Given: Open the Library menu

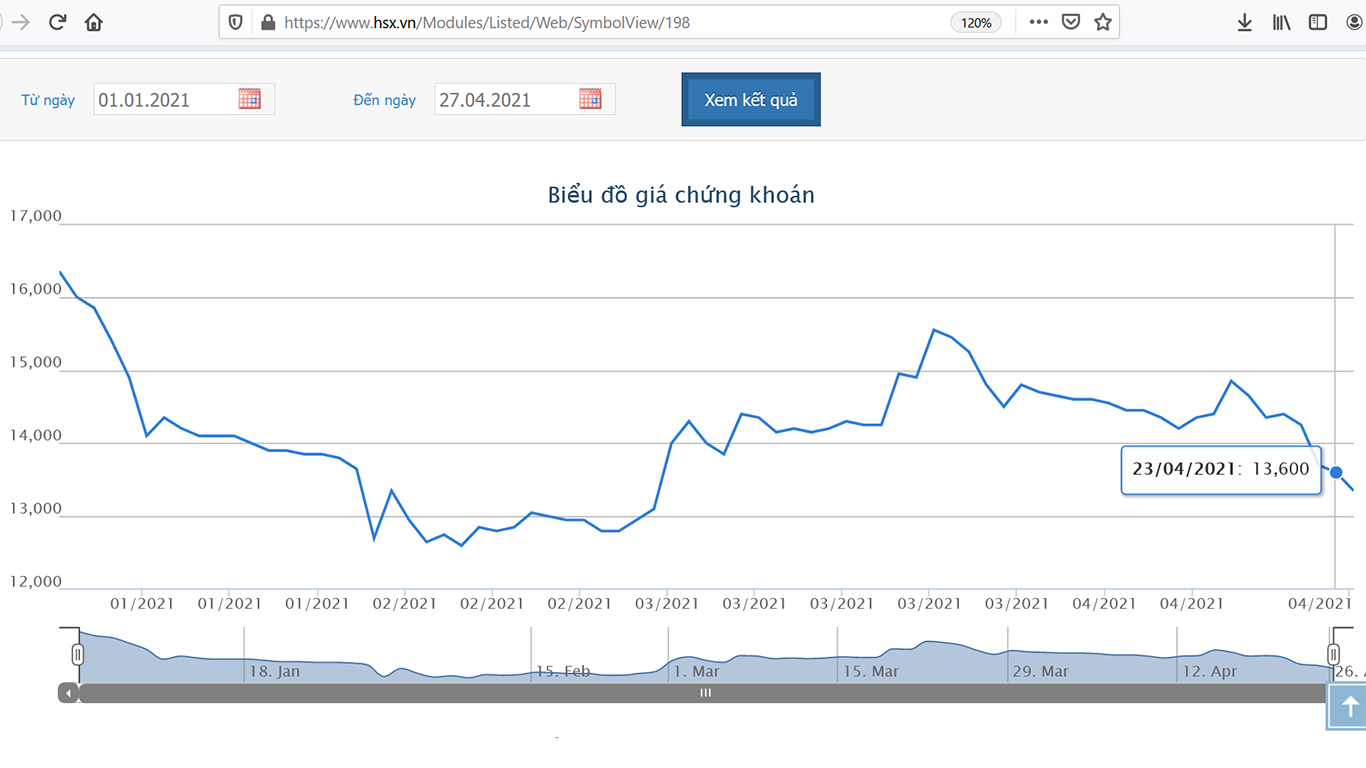Looking at the screenshot, I should pos(1281,22).
